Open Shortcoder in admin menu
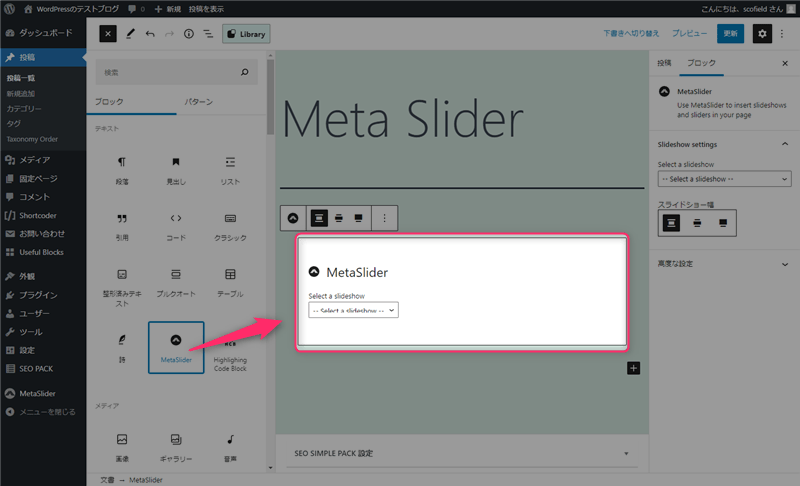This screenshot has width=800, height=486. (43, 215)
